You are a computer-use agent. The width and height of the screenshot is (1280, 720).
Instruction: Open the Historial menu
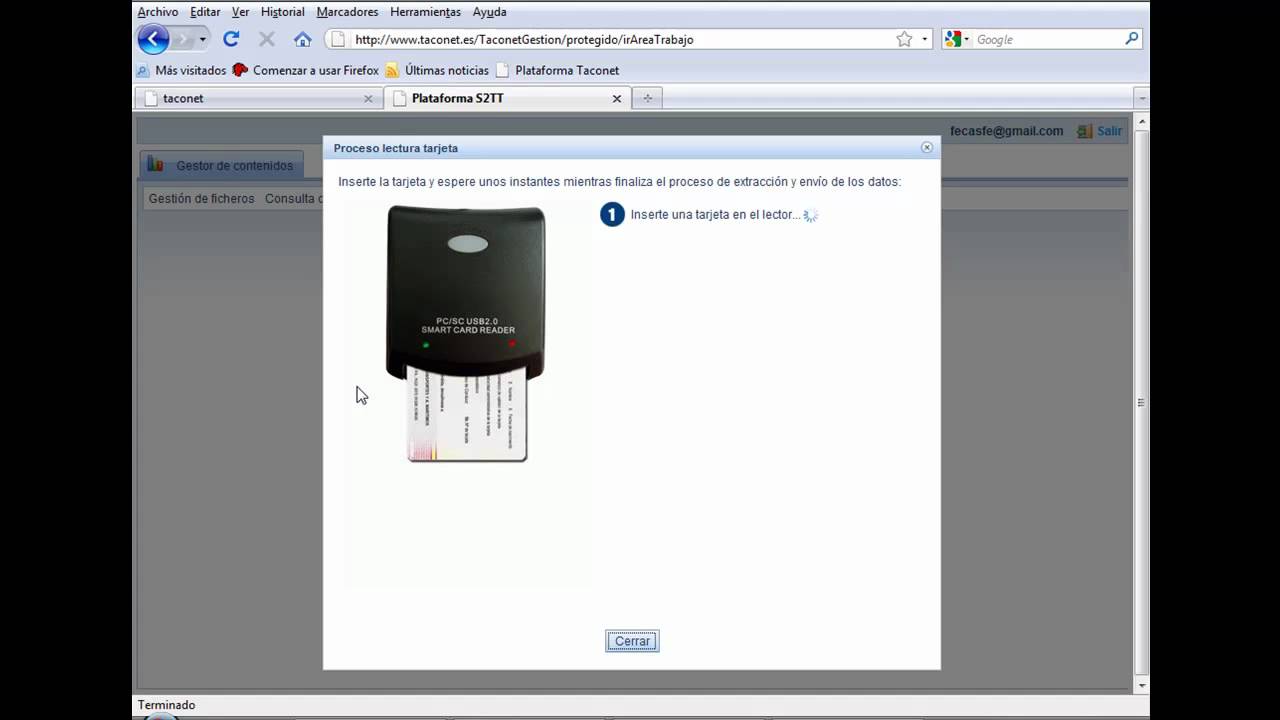click(x=282, y=12)
